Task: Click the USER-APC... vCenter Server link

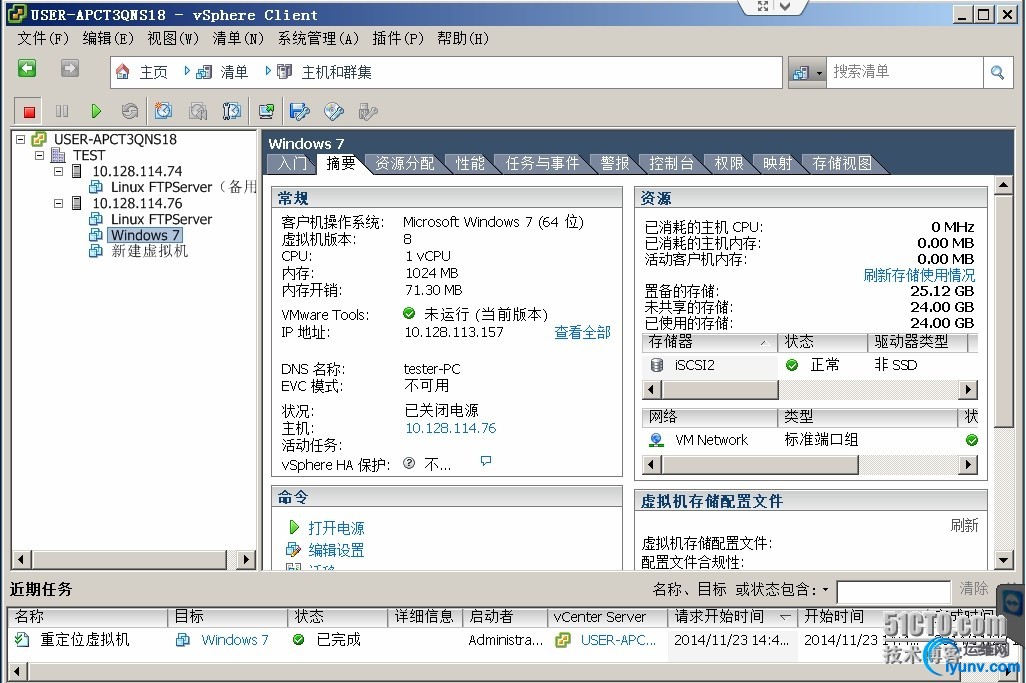Action: [x=618, y=640]
